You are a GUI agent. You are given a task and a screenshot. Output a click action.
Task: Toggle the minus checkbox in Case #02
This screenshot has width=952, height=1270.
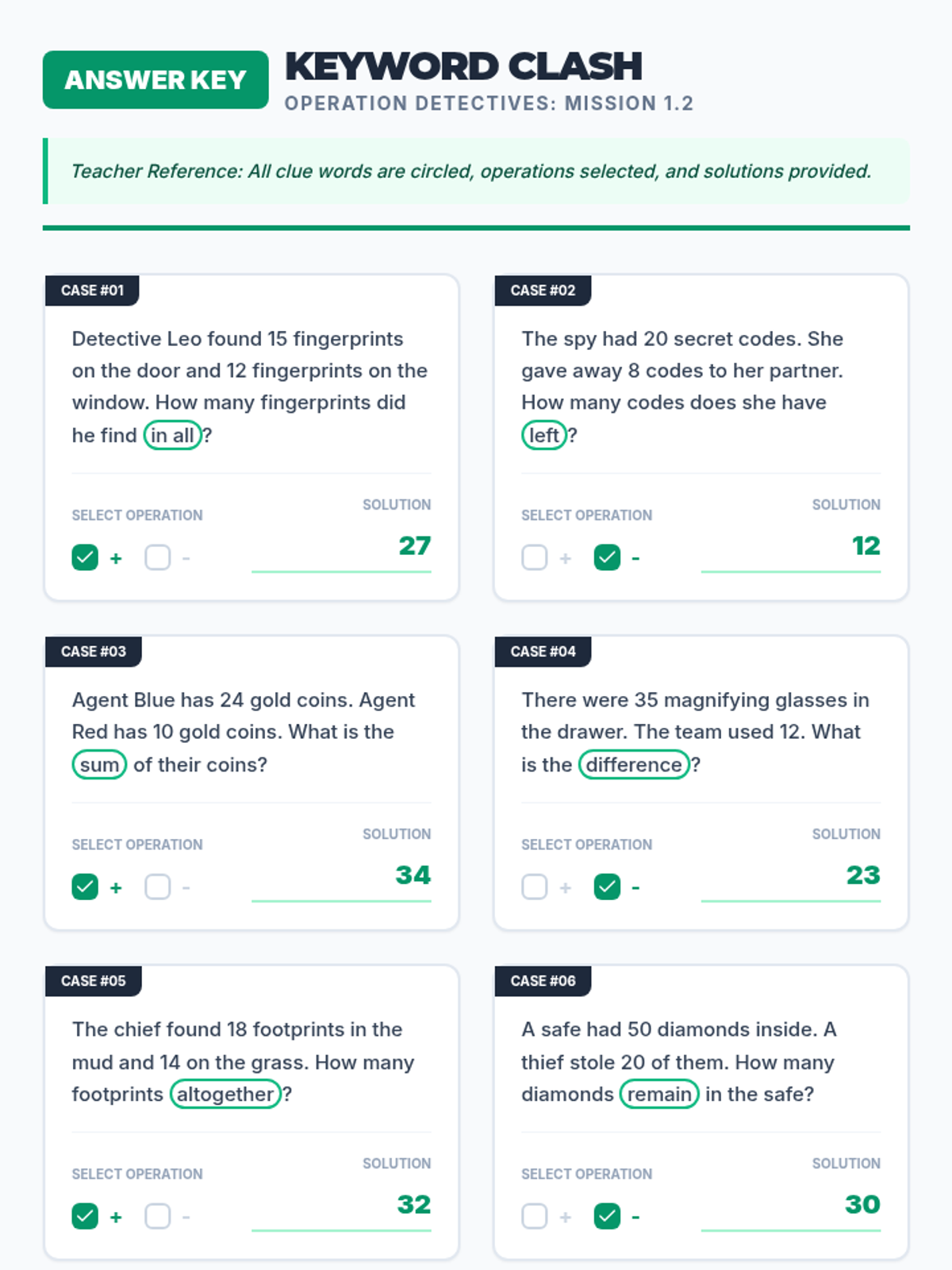pos(608,557)
